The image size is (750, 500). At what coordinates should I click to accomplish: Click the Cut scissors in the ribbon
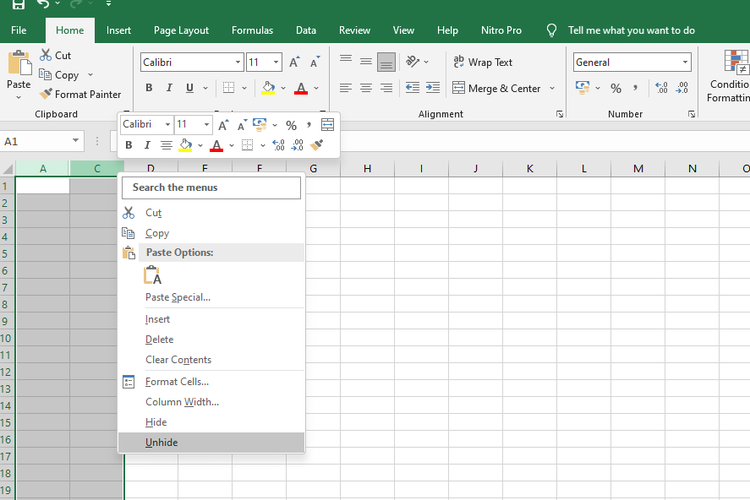pos(45,55)
